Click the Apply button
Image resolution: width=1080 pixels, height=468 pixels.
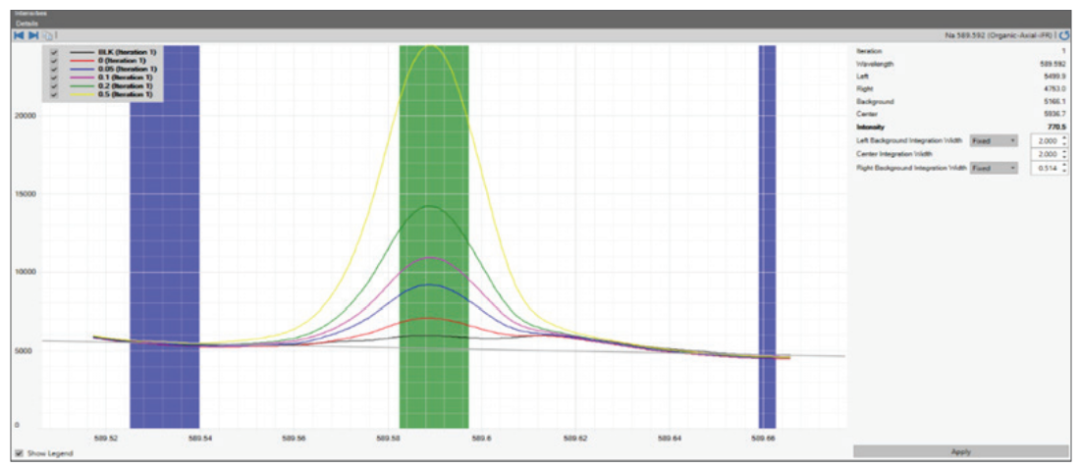pyautogui.click(x=960, y=452)
